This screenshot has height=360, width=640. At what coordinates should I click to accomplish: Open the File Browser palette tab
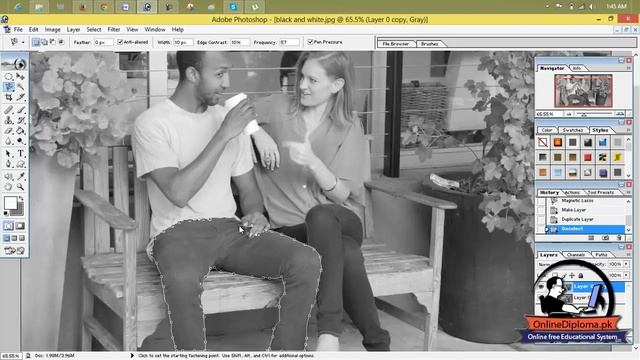coord(396,44)
